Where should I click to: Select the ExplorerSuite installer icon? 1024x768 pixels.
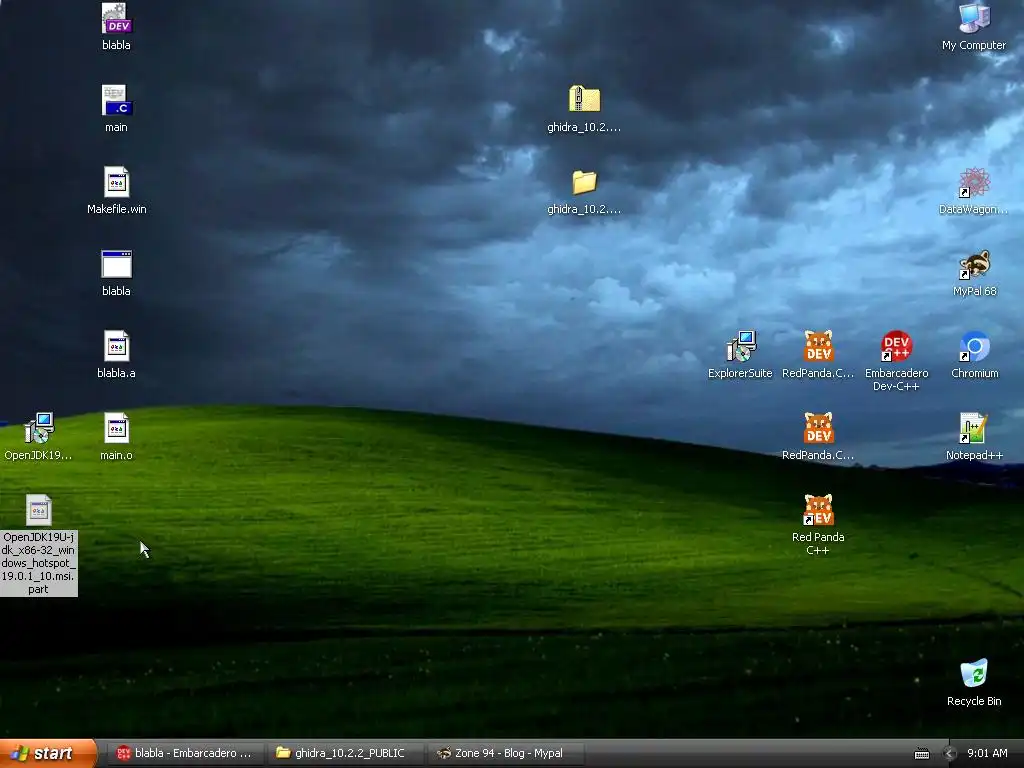741,346
